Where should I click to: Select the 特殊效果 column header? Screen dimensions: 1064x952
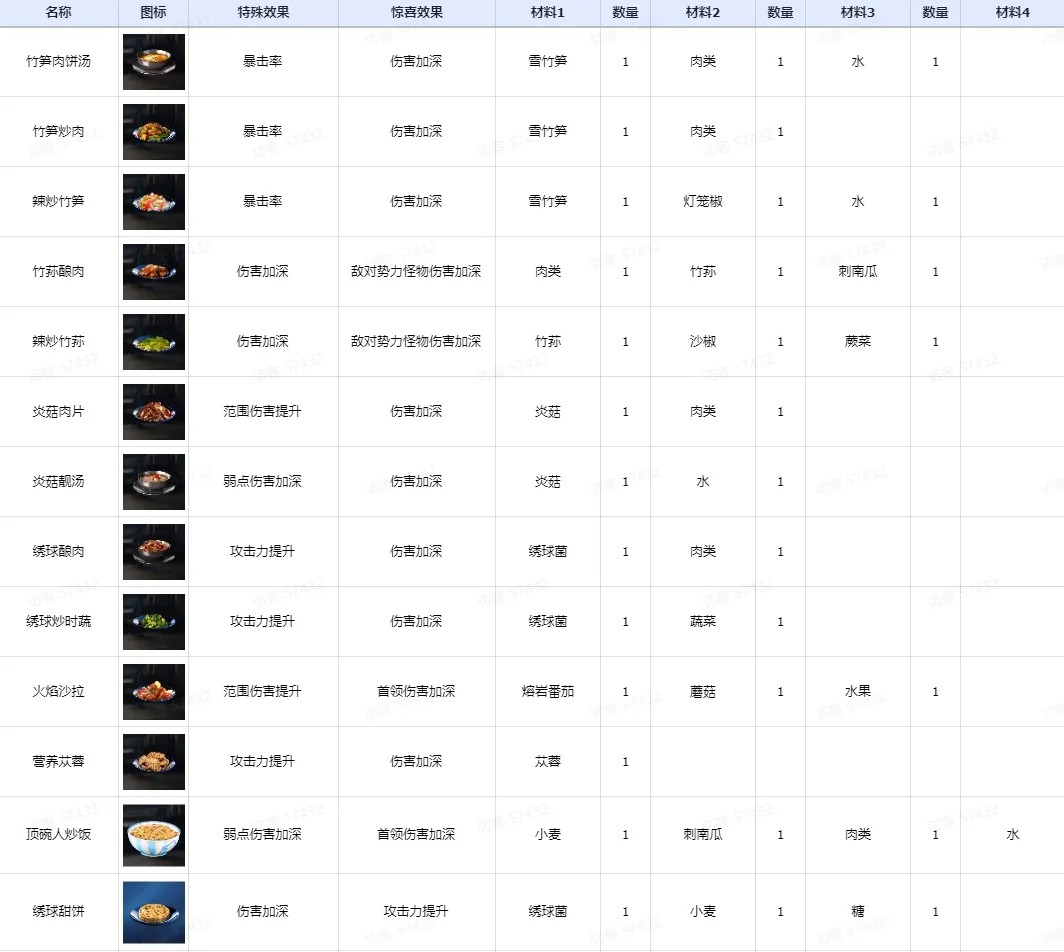[263, 12]
